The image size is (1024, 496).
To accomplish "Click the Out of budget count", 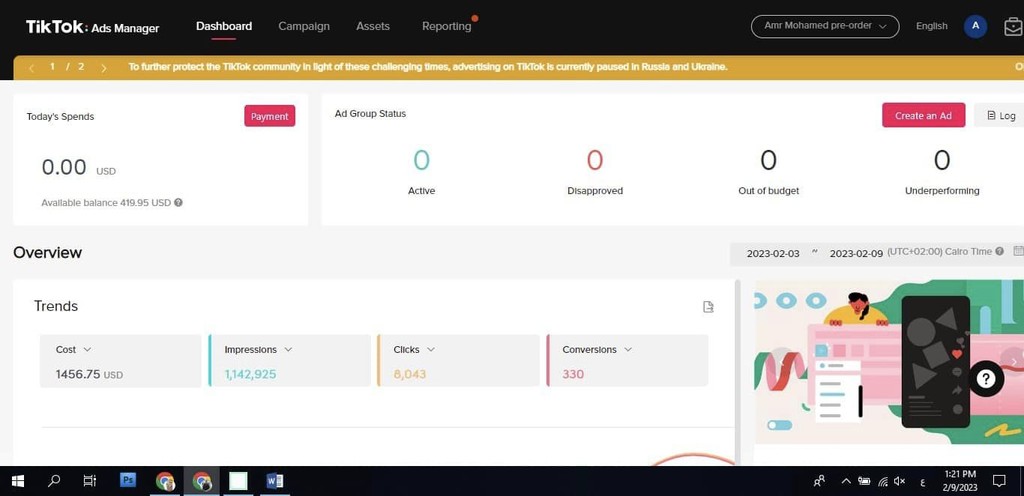I will (x=768, y=160).
